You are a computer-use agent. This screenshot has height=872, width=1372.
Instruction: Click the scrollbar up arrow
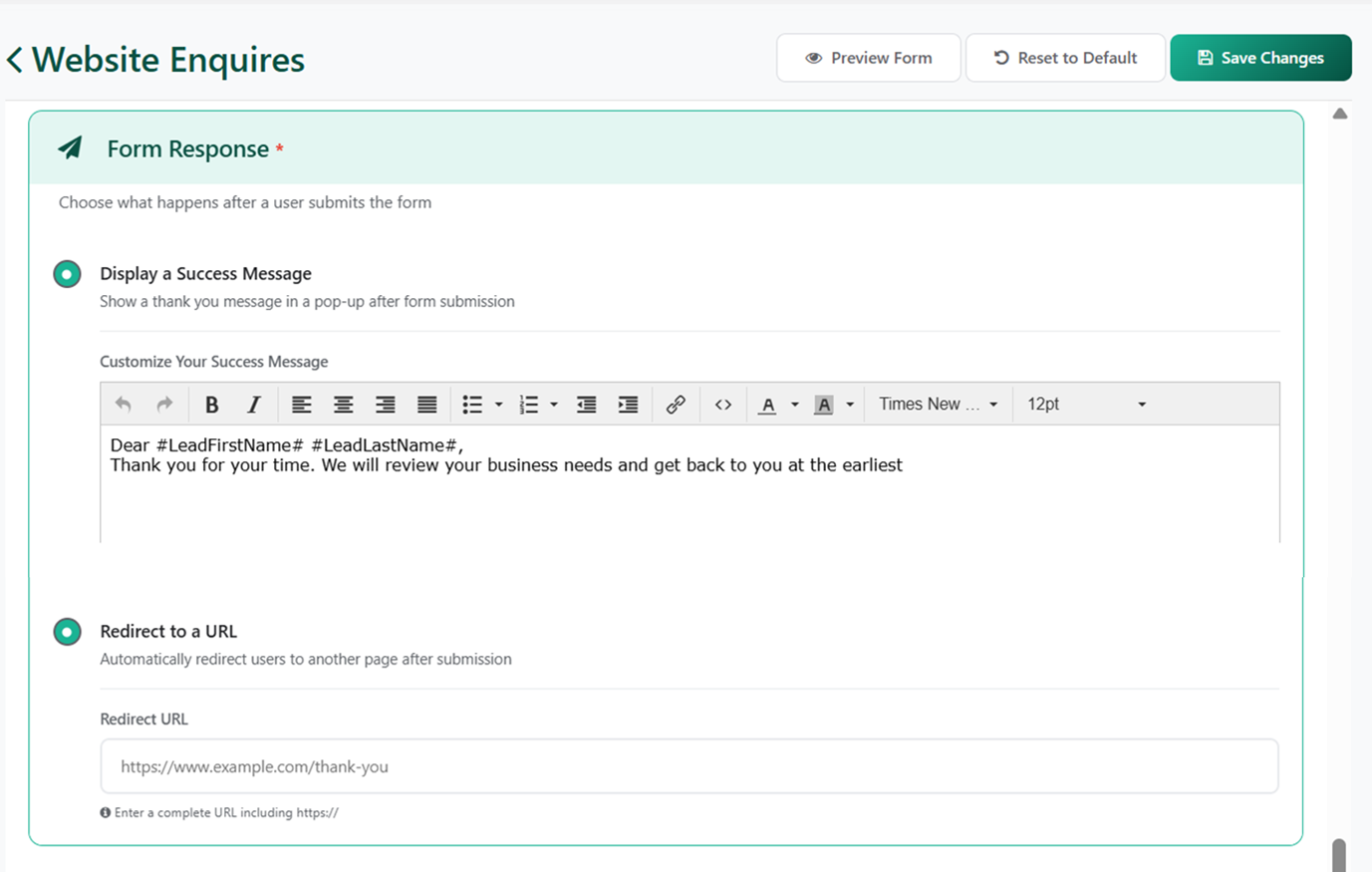click(1340, 114)
